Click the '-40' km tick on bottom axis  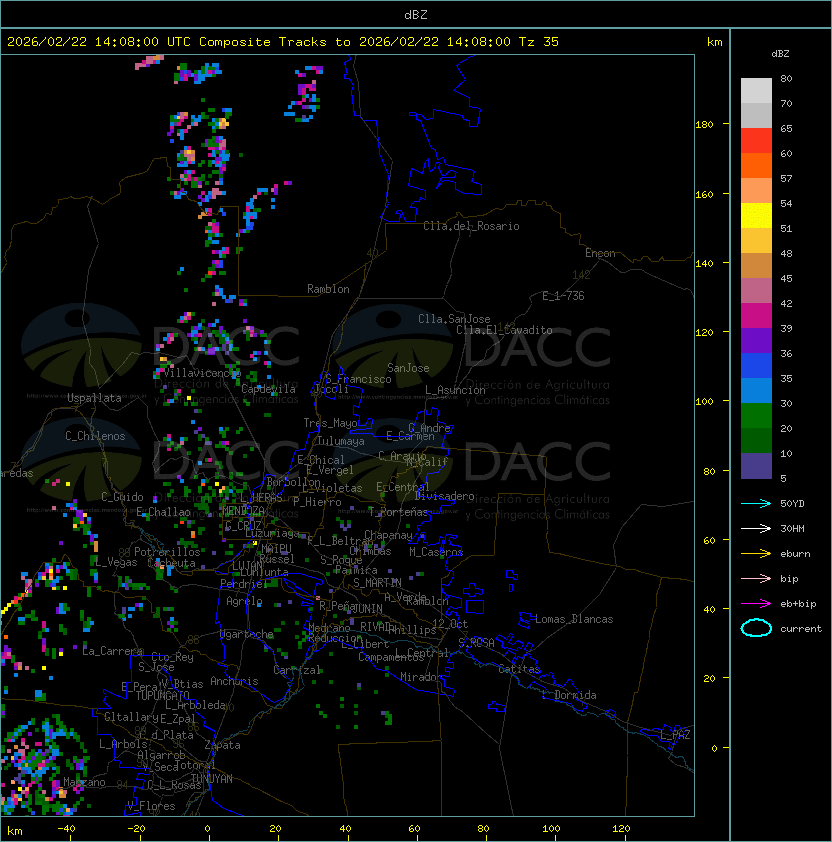66,829
